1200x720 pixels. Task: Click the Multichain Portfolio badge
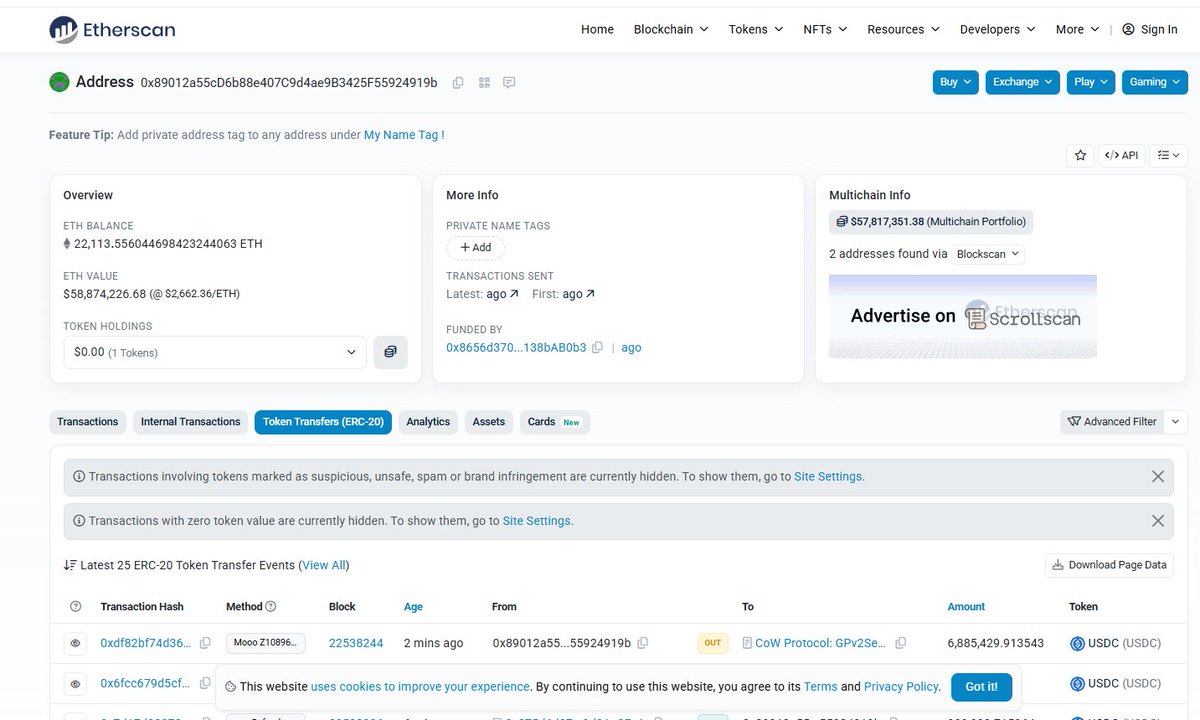(x=930, y=222)
